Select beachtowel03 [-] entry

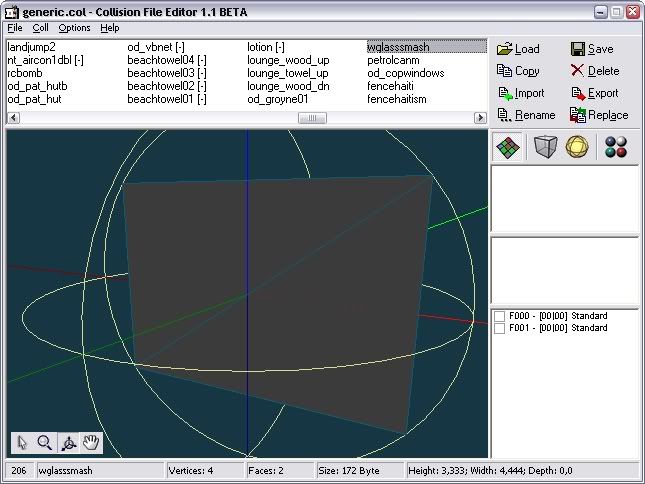(167, 73)
